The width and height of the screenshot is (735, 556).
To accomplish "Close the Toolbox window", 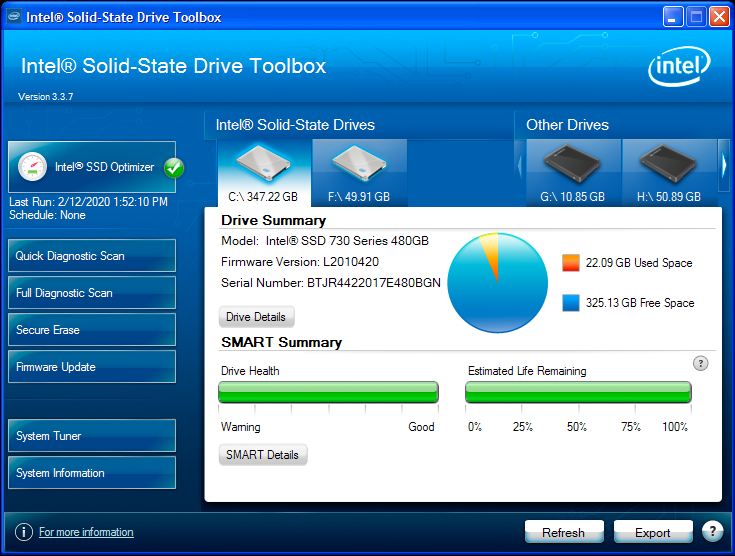I will click(x=719, y=17).
